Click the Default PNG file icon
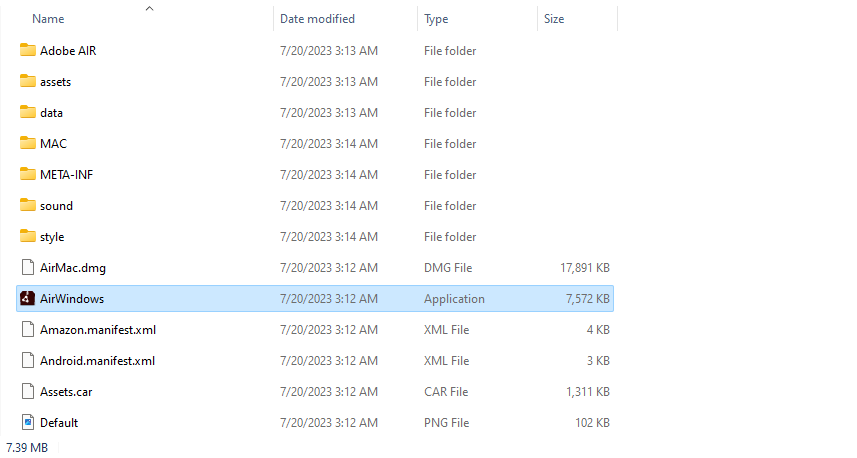The image size is (857, 458). pyautogui.click(x=27, y=423)
